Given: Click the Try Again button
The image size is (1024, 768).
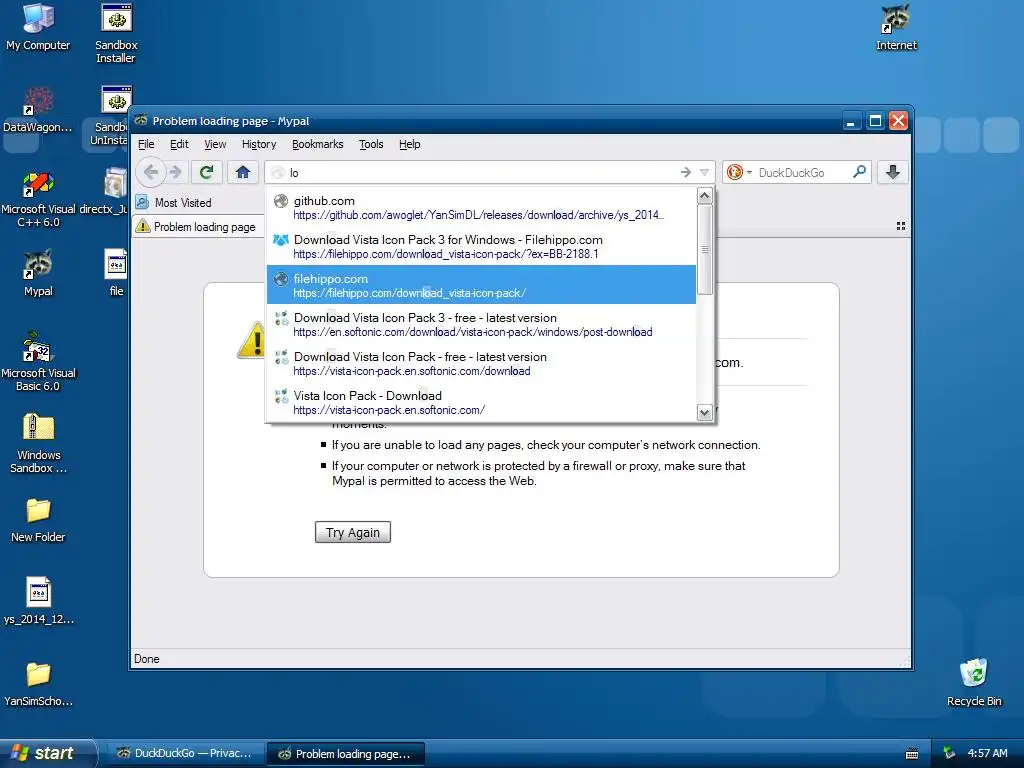Looking at the screenshot, I should point(353,532).
